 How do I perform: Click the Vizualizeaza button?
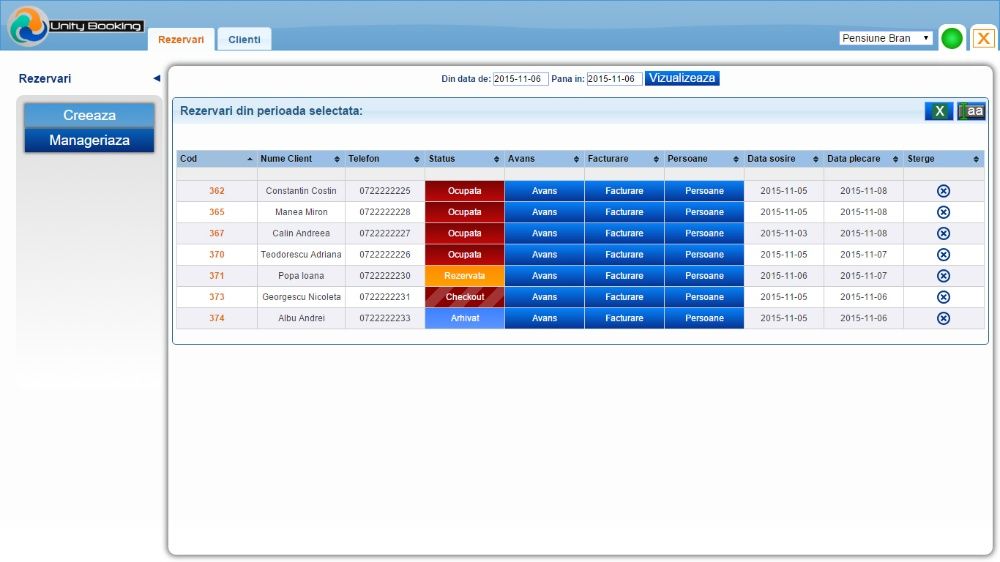point(682,78)
